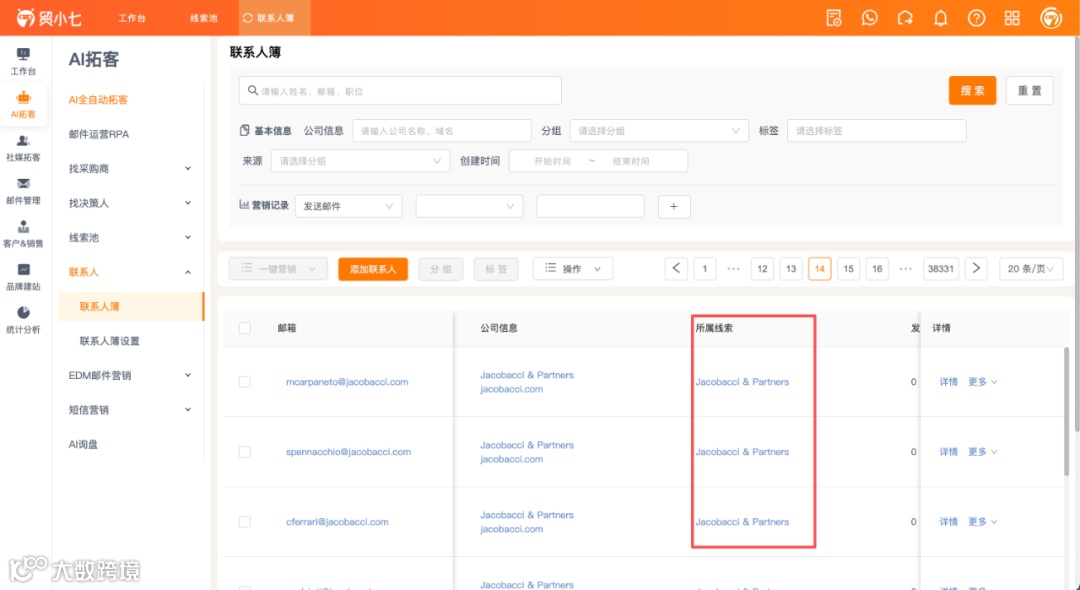
Task: Expand 线索池 sidebar menu
Action: tap(188, 238)
